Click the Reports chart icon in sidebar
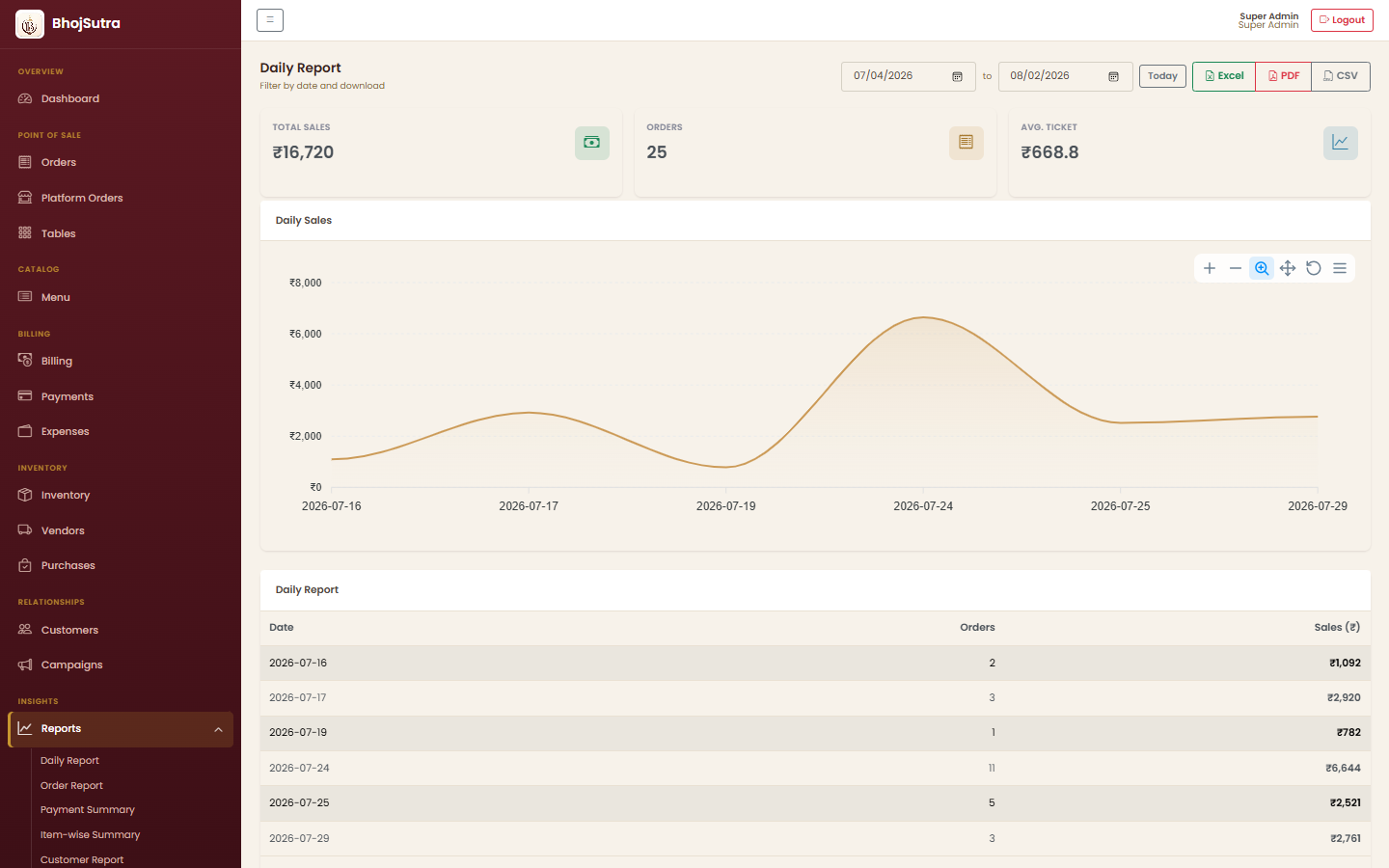 pos(25,728)
